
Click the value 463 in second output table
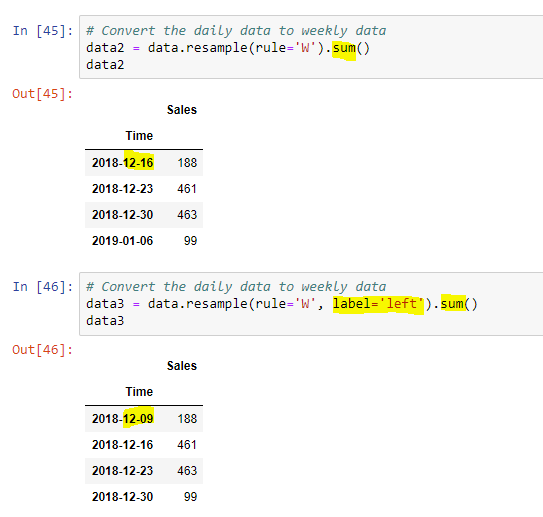187,471
